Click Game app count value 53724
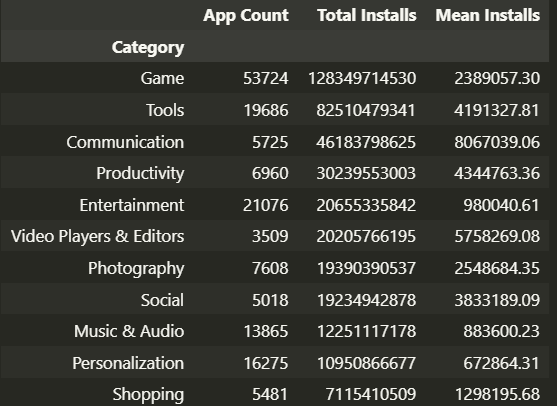Viewport: 557px width, 406px height. (x=266, y=79)
